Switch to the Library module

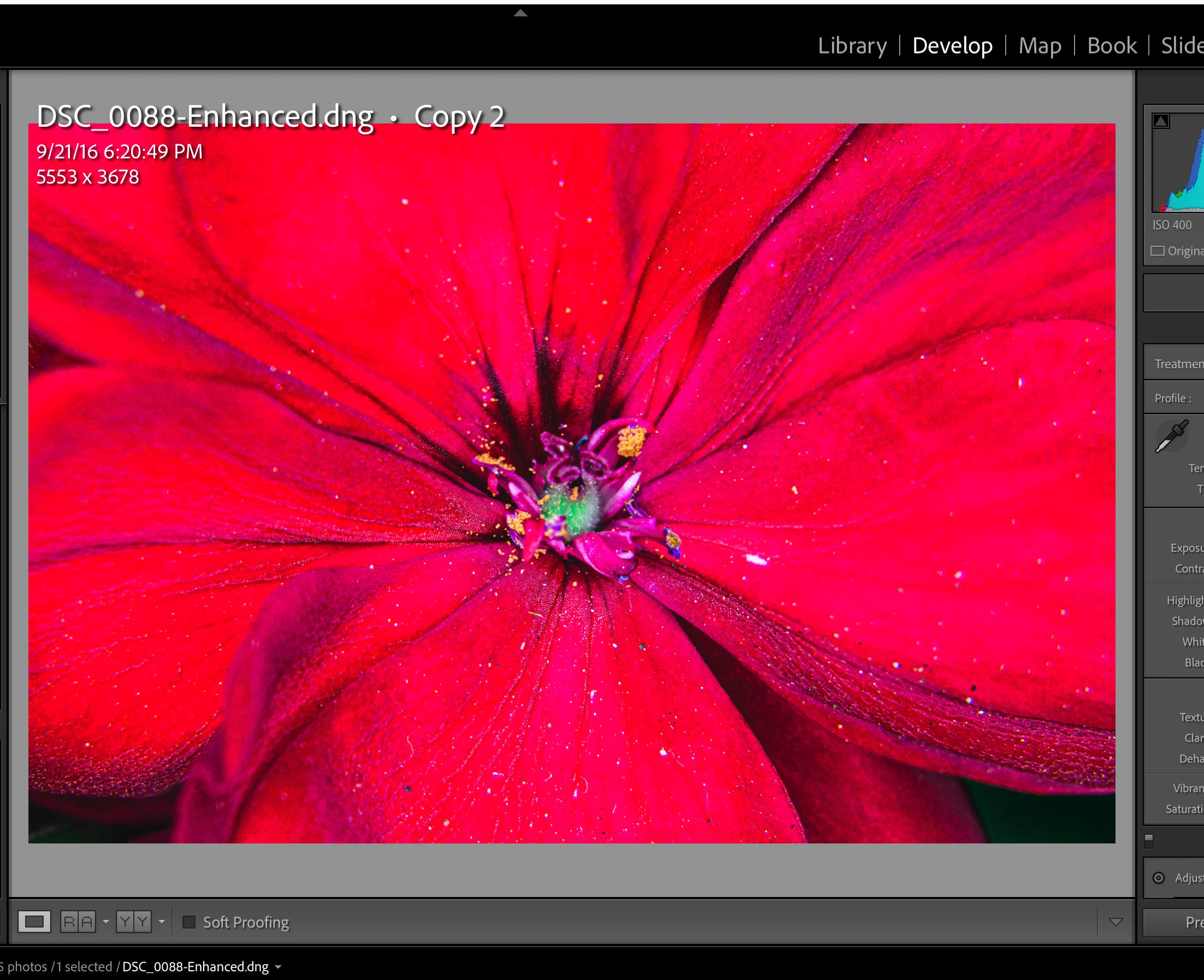coord(852,46)
